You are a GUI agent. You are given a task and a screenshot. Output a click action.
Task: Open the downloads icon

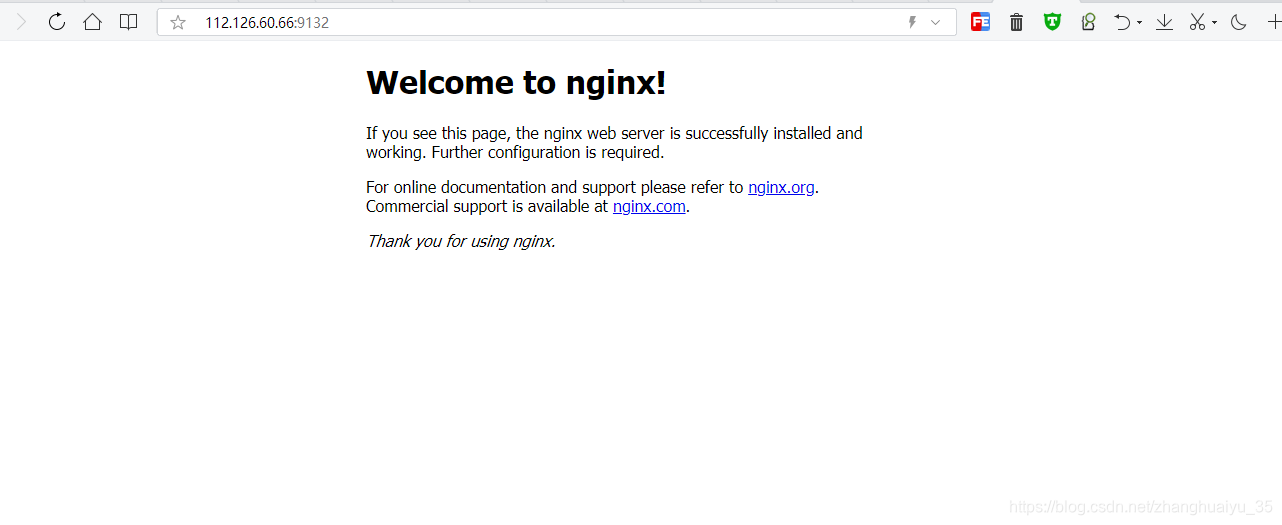(x=1165, y=22)
